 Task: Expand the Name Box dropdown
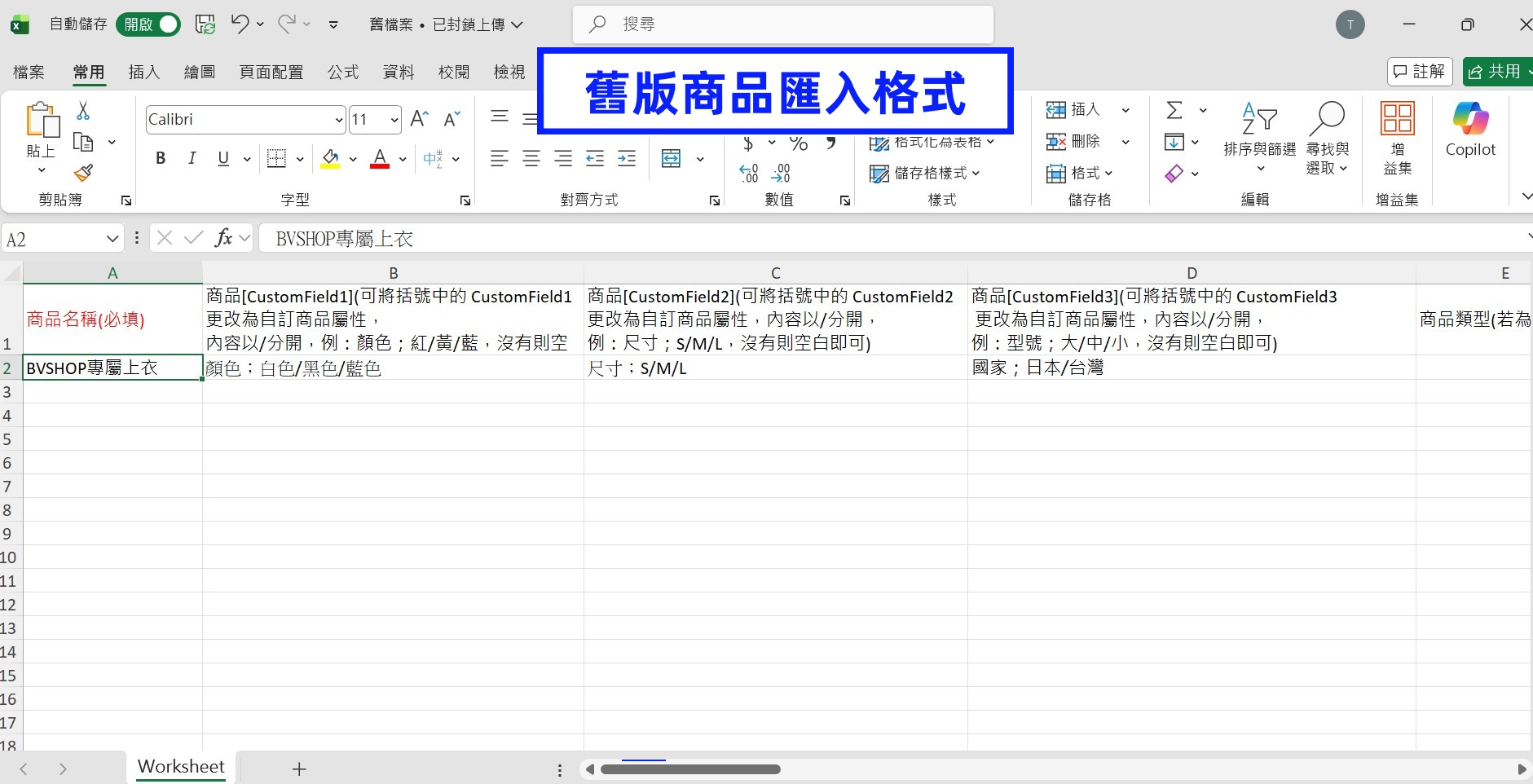pyautogui.click(x=112, y=239)
